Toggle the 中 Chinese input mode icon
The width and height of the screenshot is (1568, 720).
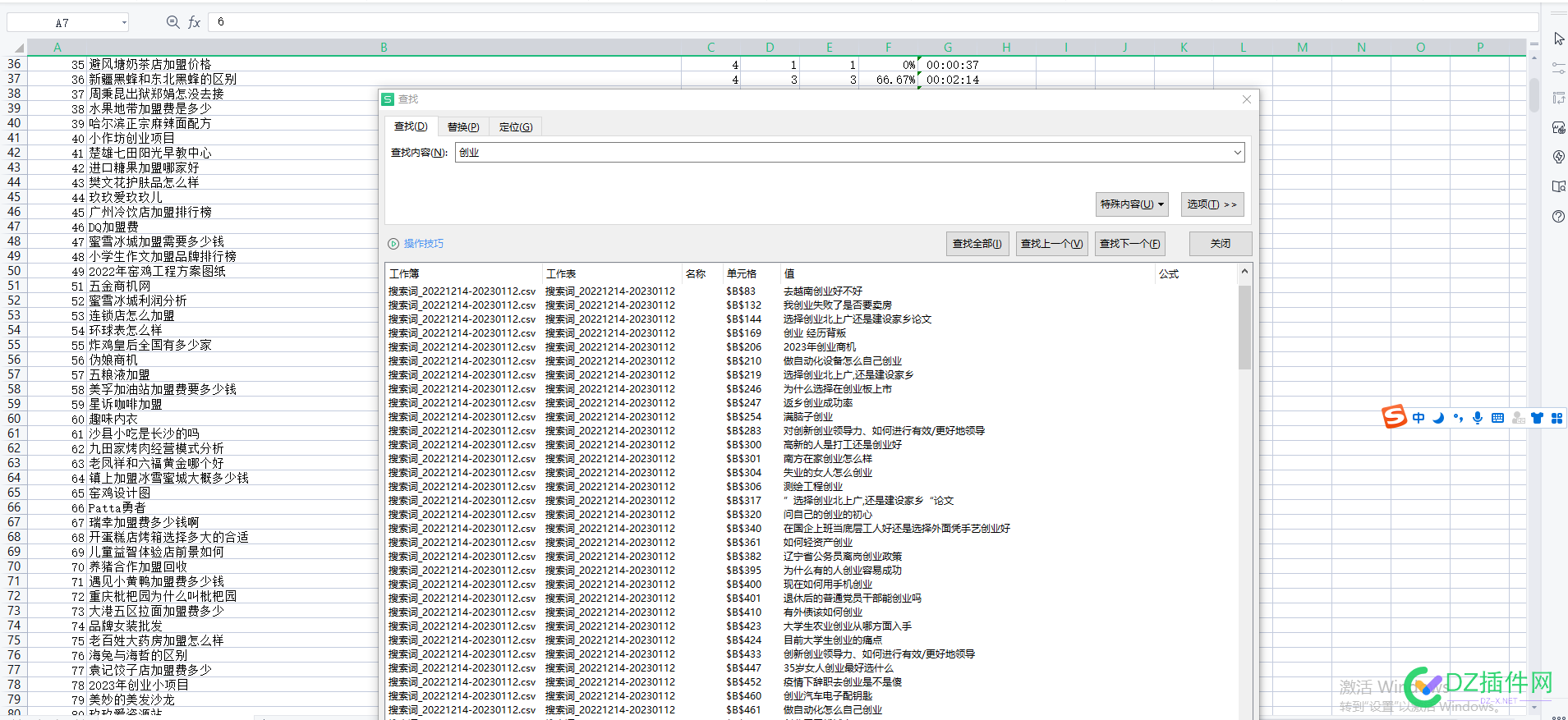coord(1419,418)
